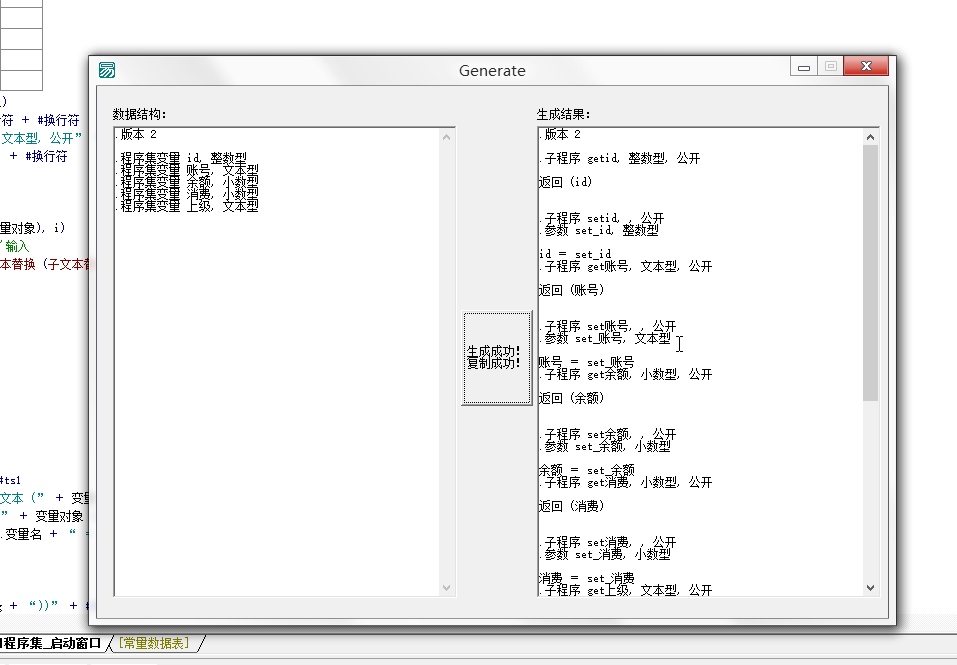Switch to the 程序集_启动窗口 tab
957x665 pixels.
click(54, 643)
